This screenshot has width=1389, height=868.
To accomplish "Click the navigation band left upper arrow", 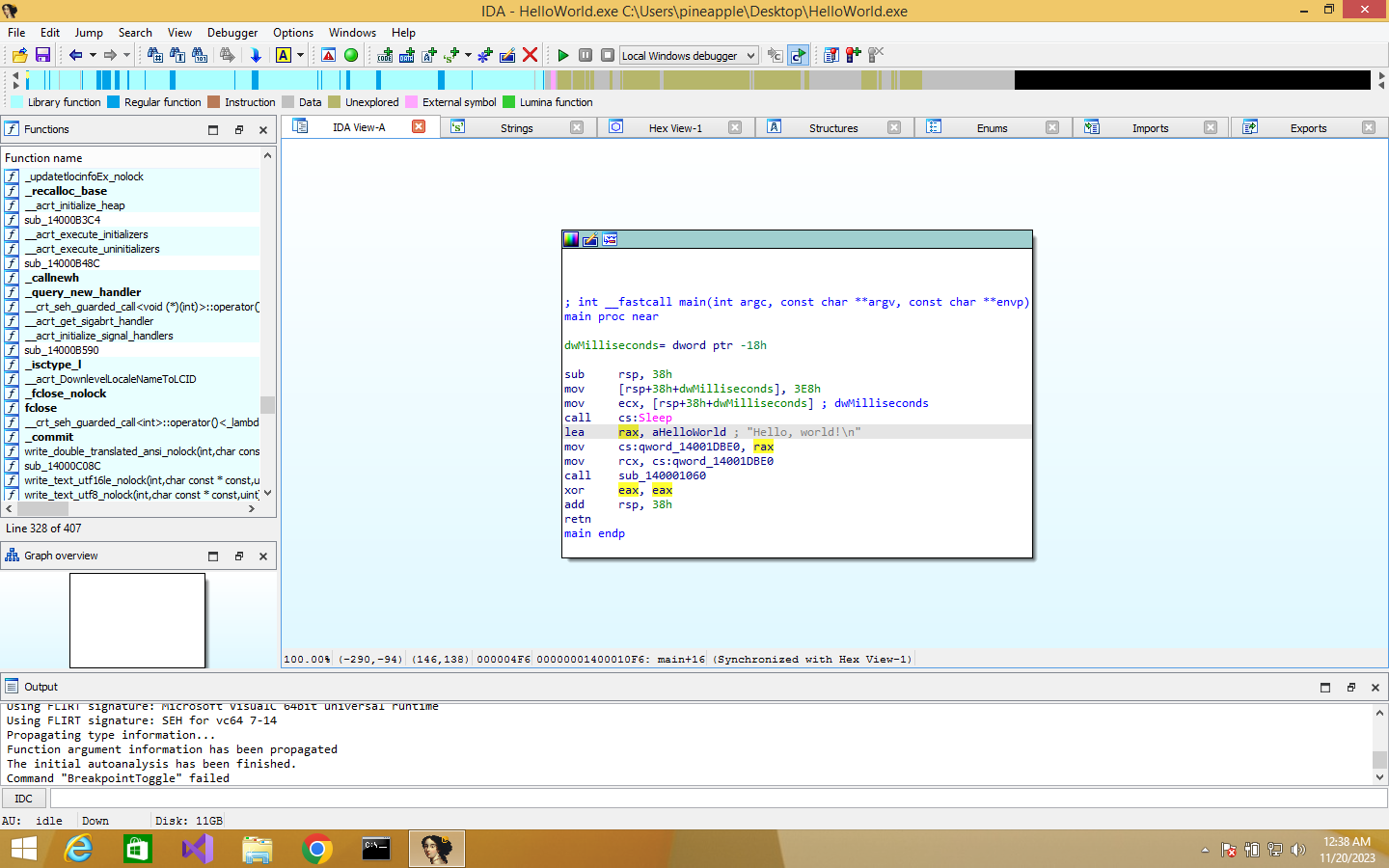I will (x=15, y=75).
